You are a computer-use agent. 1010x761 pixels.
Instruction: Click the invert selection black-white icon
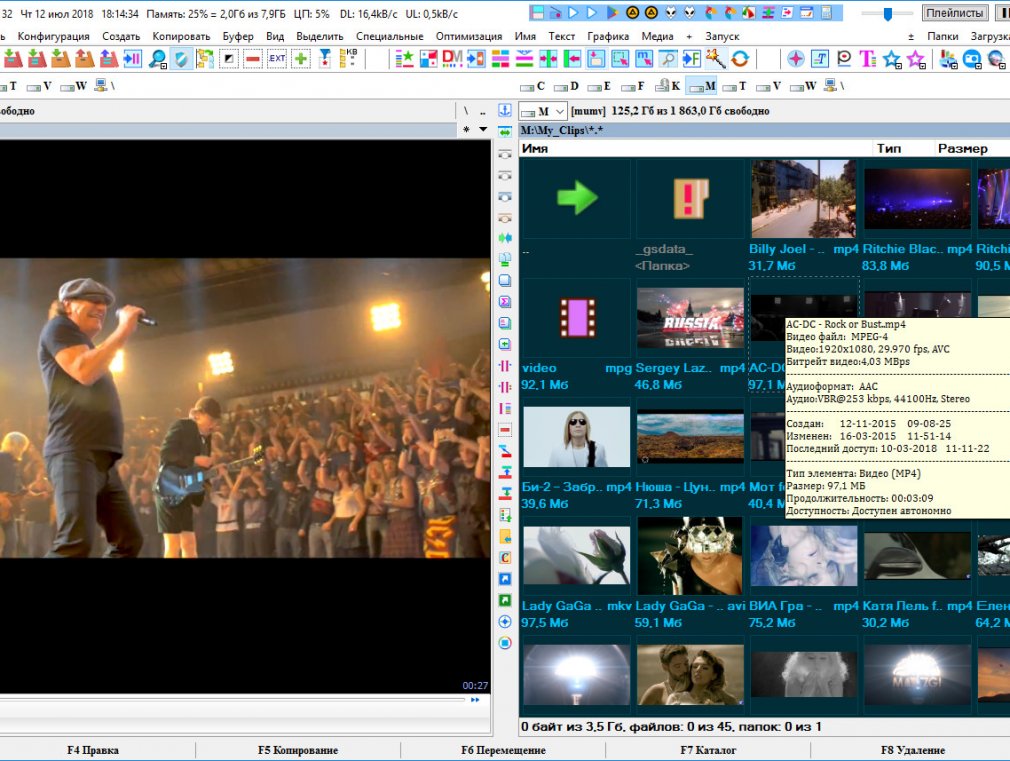(x=229, y=59)
